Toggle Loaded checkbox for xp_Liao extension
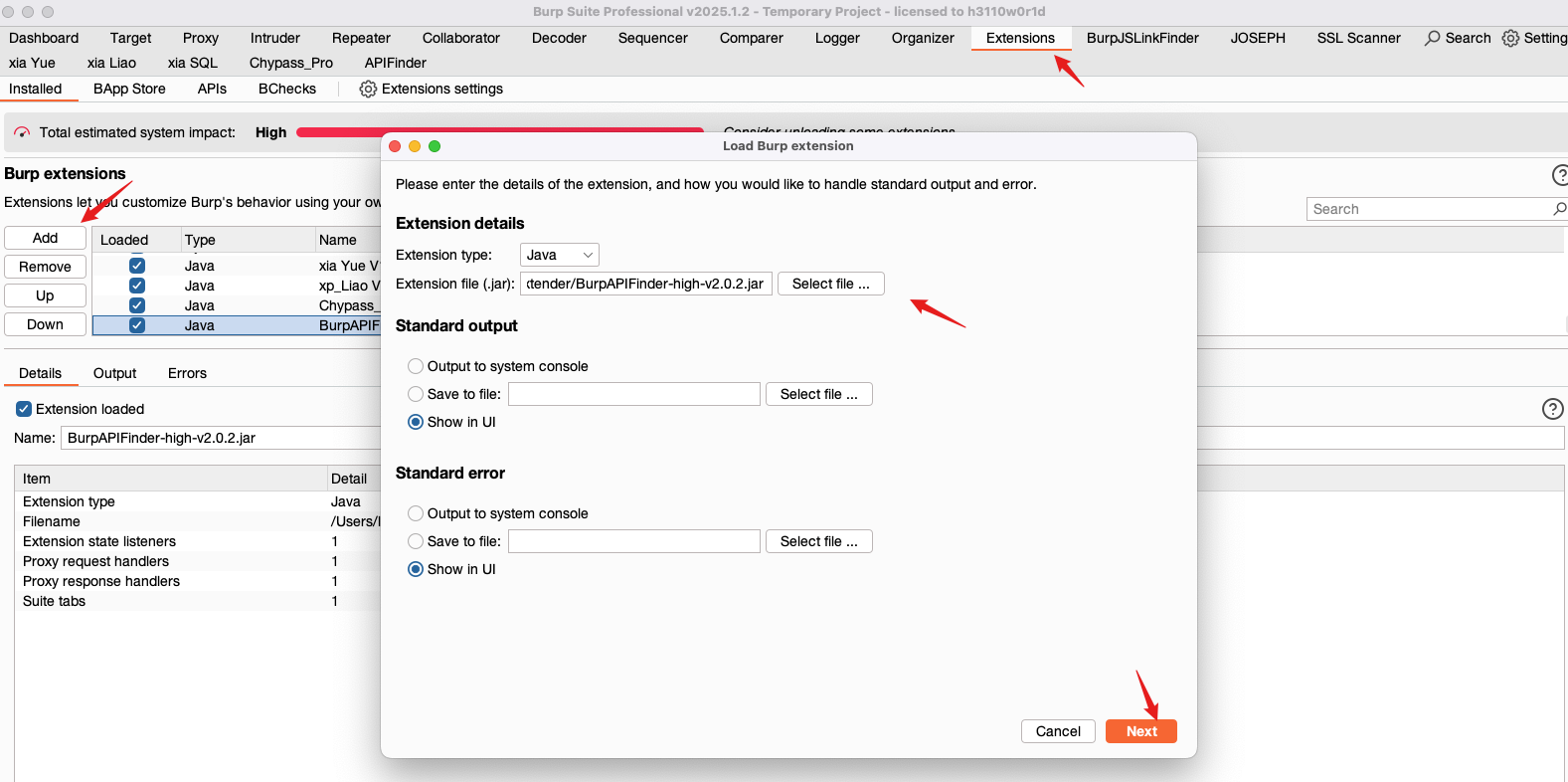The width and height of the screenshot is (1568, 782). (x=137, y=286)
